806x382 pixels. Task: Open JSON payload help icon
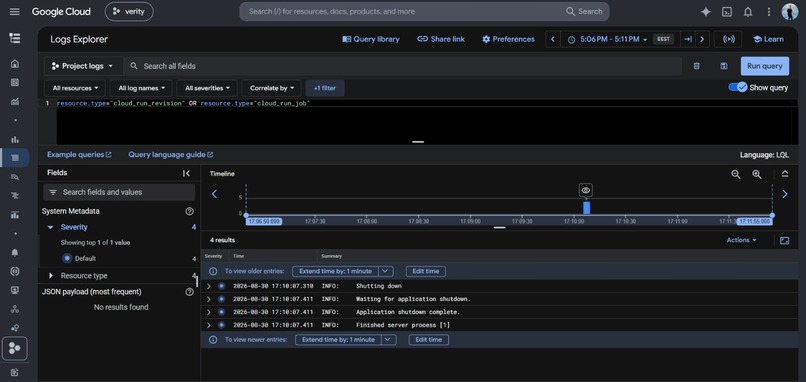(189, 292)
